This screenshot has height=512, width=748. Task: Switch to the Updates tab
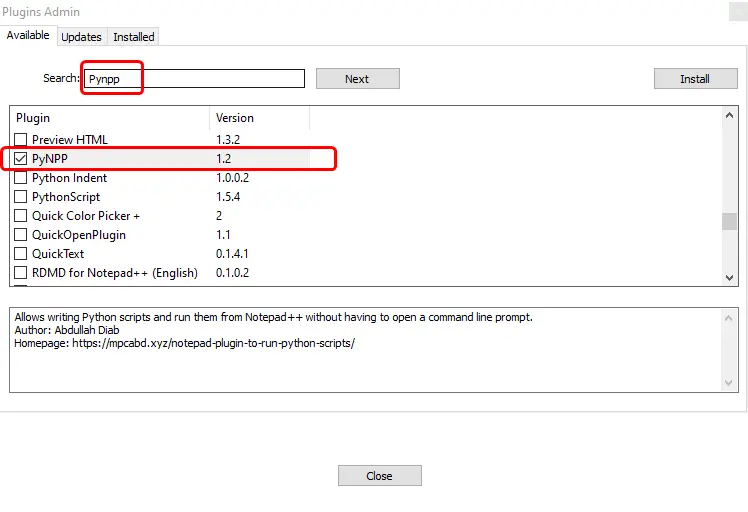tap(81, 37)
